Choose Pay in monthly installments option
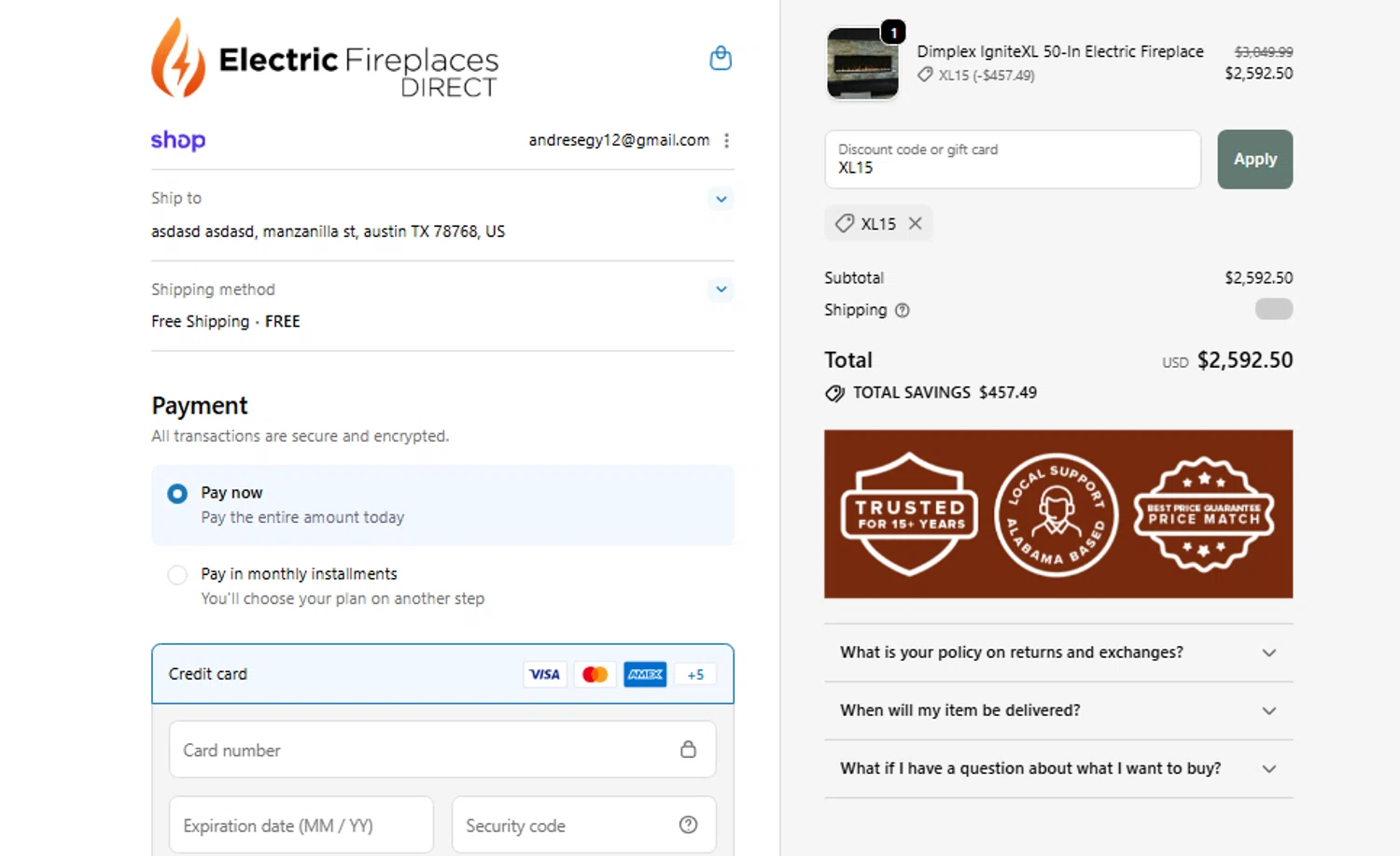Viewport: 1400px width, 856px height. (x=177, y=575)
